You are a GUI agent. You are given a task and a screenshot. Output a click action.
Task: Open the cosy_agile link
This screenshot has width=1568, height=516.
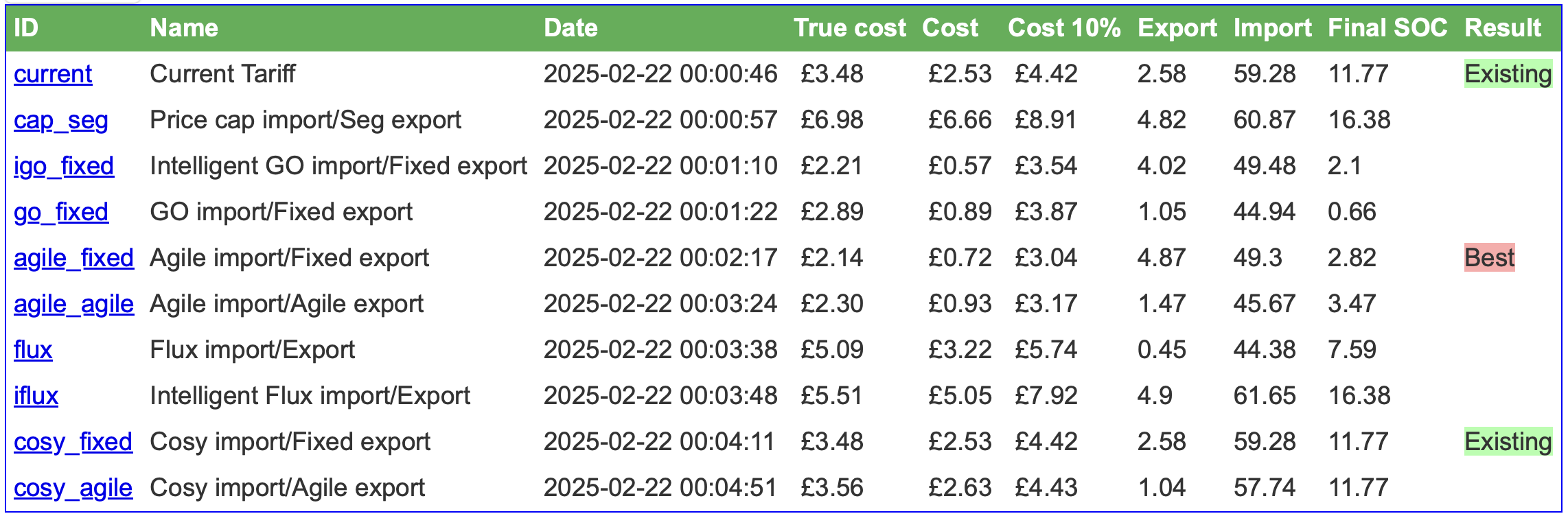[73, 488]
